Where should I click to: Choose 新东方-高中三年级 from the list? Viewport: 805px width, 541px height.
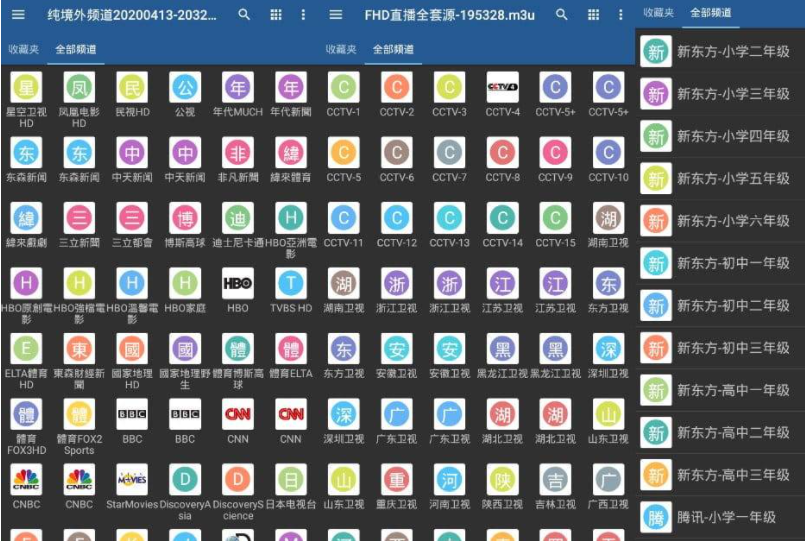720,475
